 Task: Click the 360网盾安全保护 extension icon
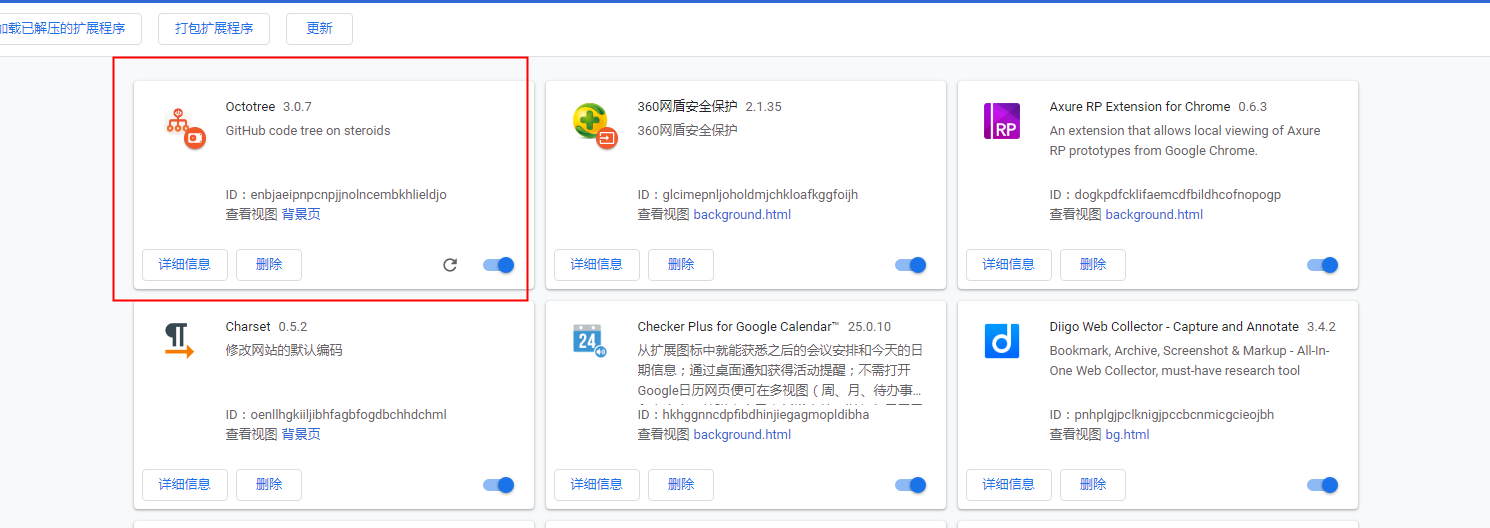tap(595, 125)
